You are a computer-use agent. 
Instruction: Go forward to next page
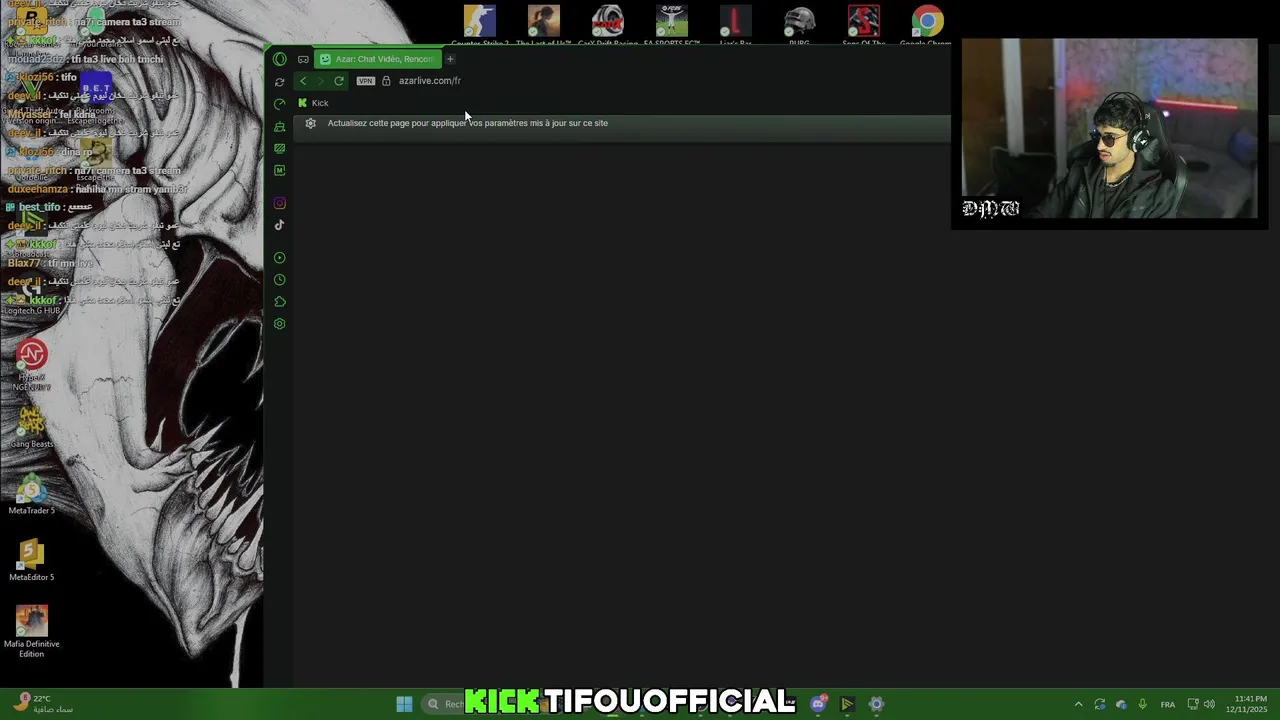(x=321, y=81)
